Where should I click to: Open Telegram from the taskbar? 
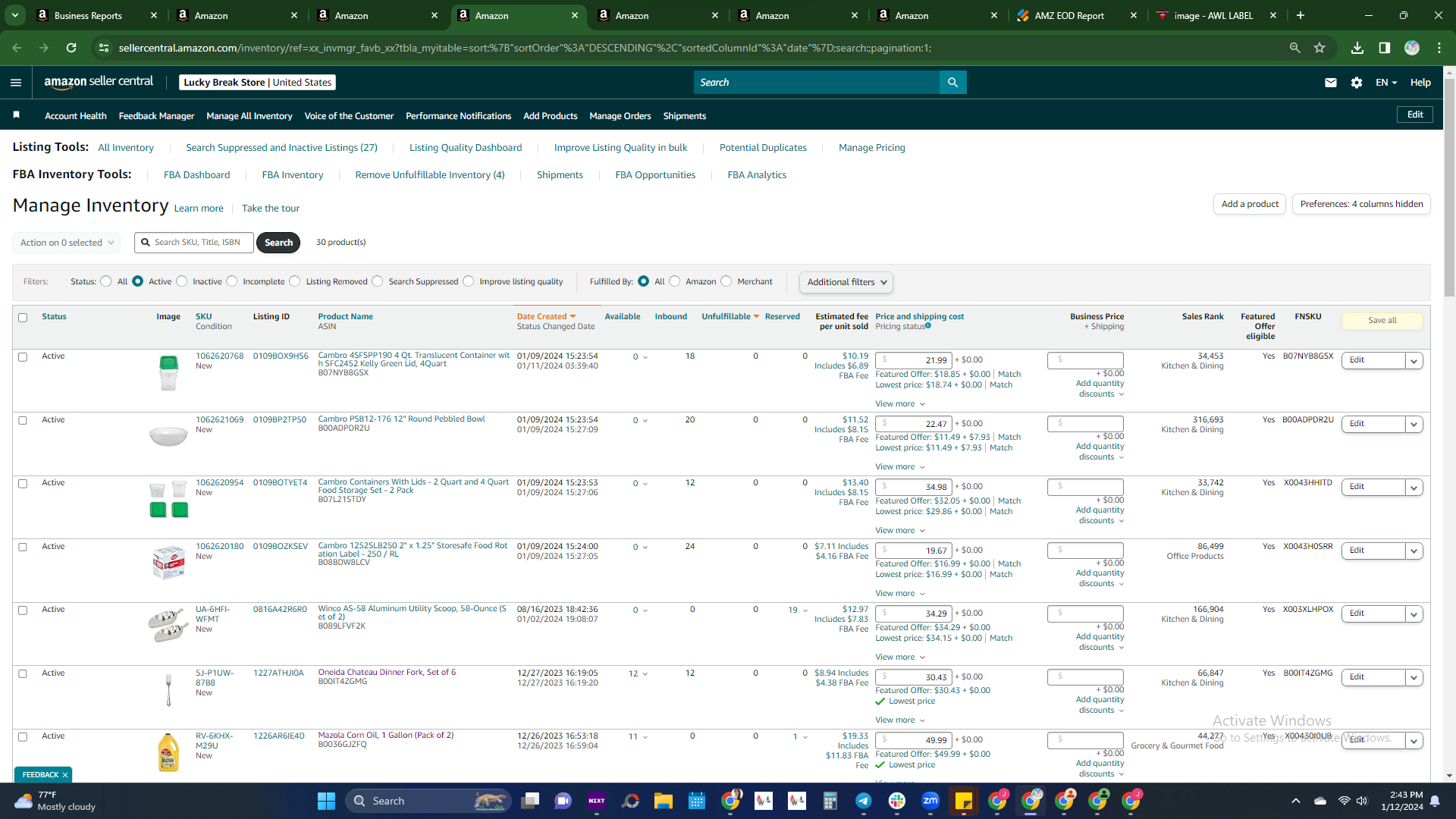tap(864, 801)
